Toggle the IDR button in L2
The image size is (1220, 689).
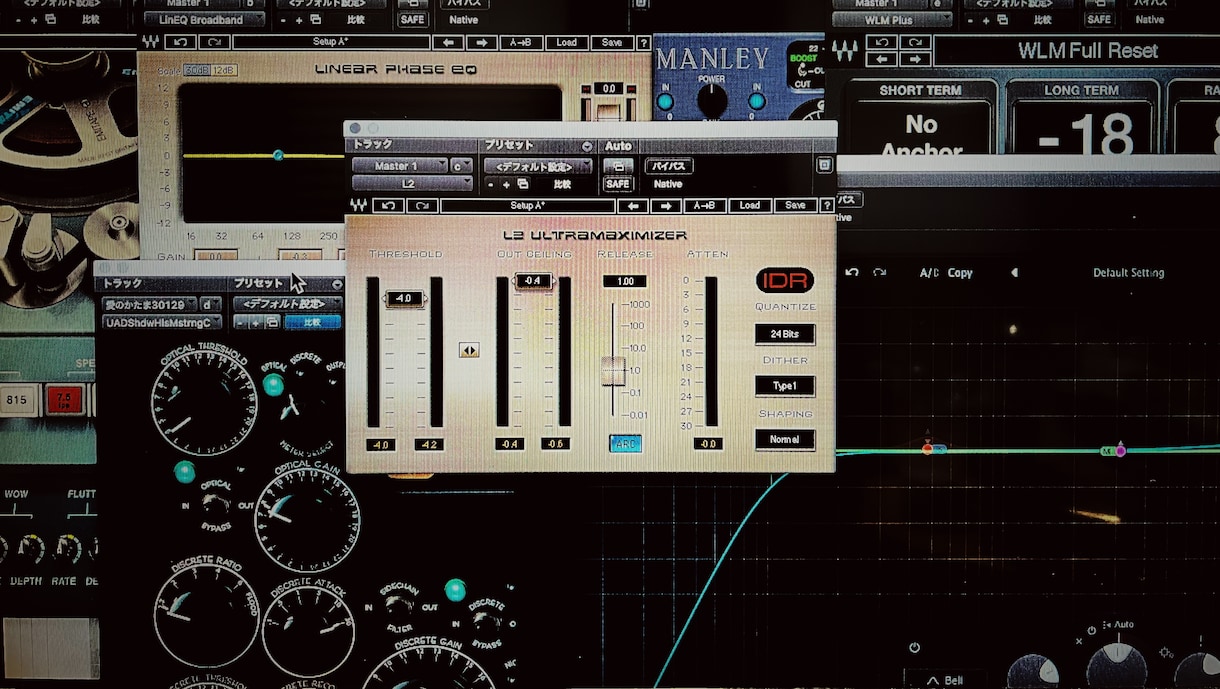pyautogui.click(x=785, y=281)
